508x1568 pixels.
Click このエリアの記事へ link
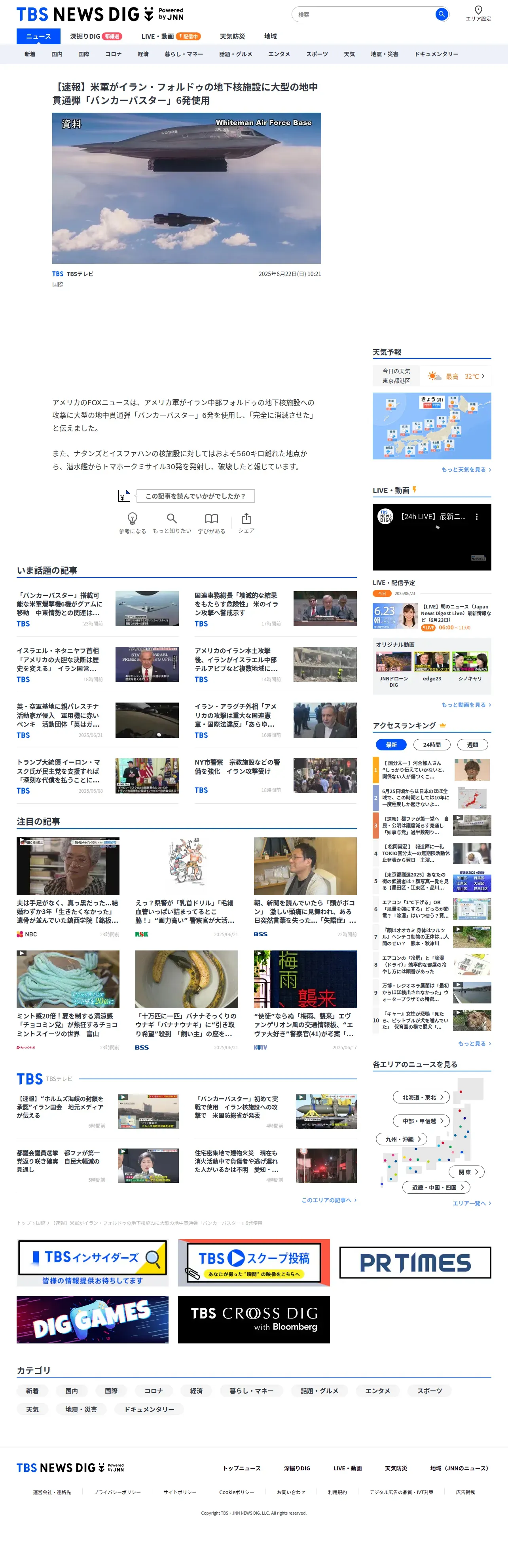click(329, 1200)
